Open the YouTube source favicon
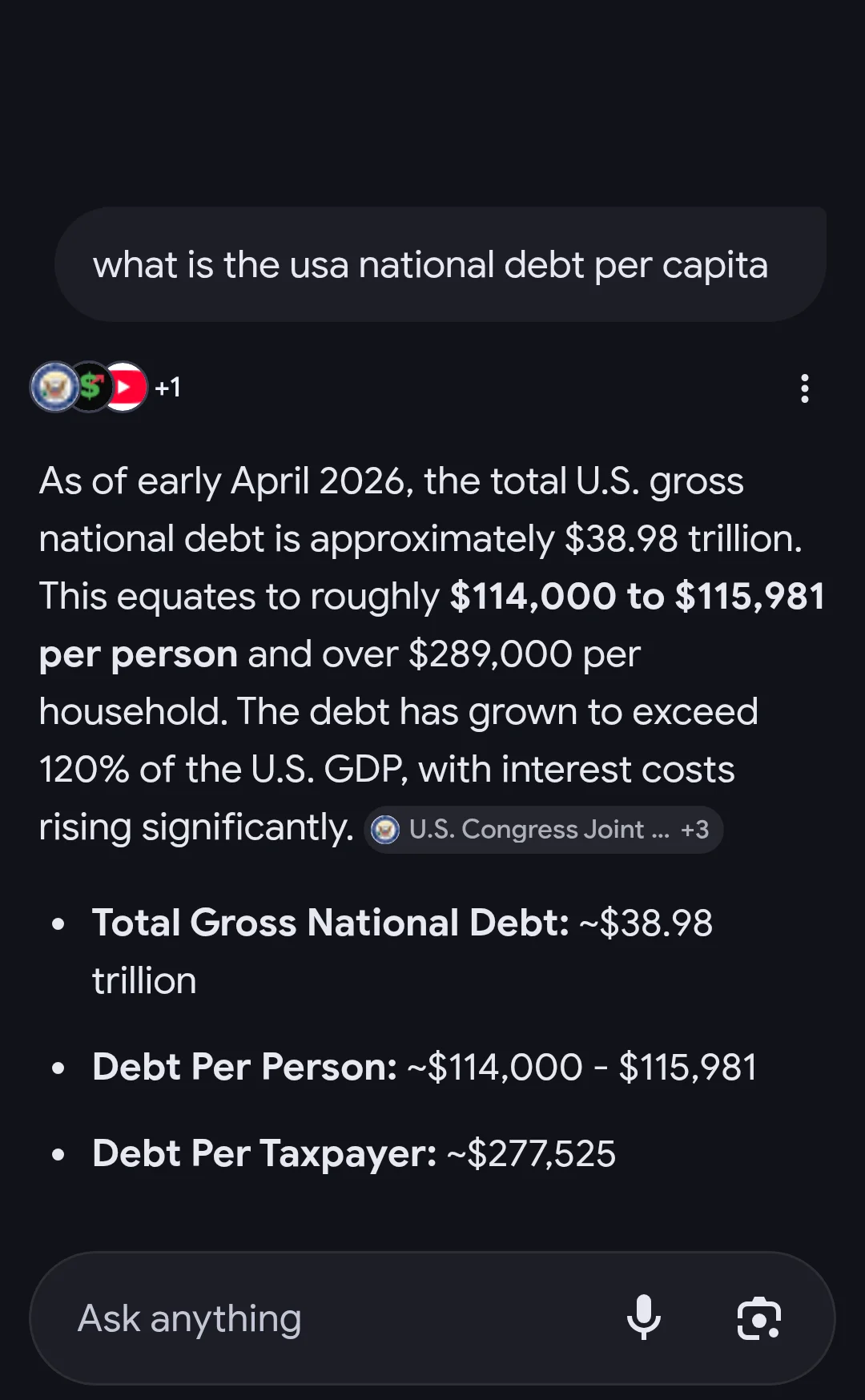The height and width of the screenshot is (1400, 865). click(x=127, y=388)
